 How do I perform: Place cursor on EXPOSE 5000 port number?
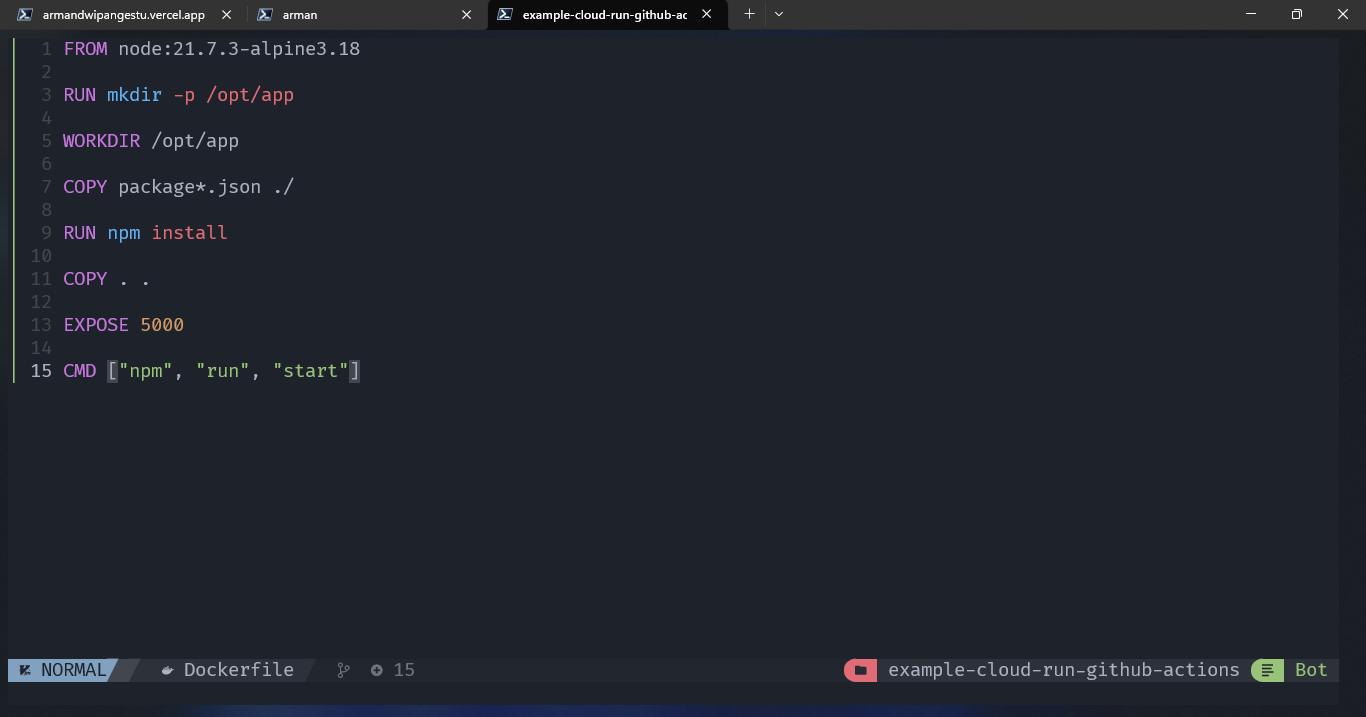(162, 325)
